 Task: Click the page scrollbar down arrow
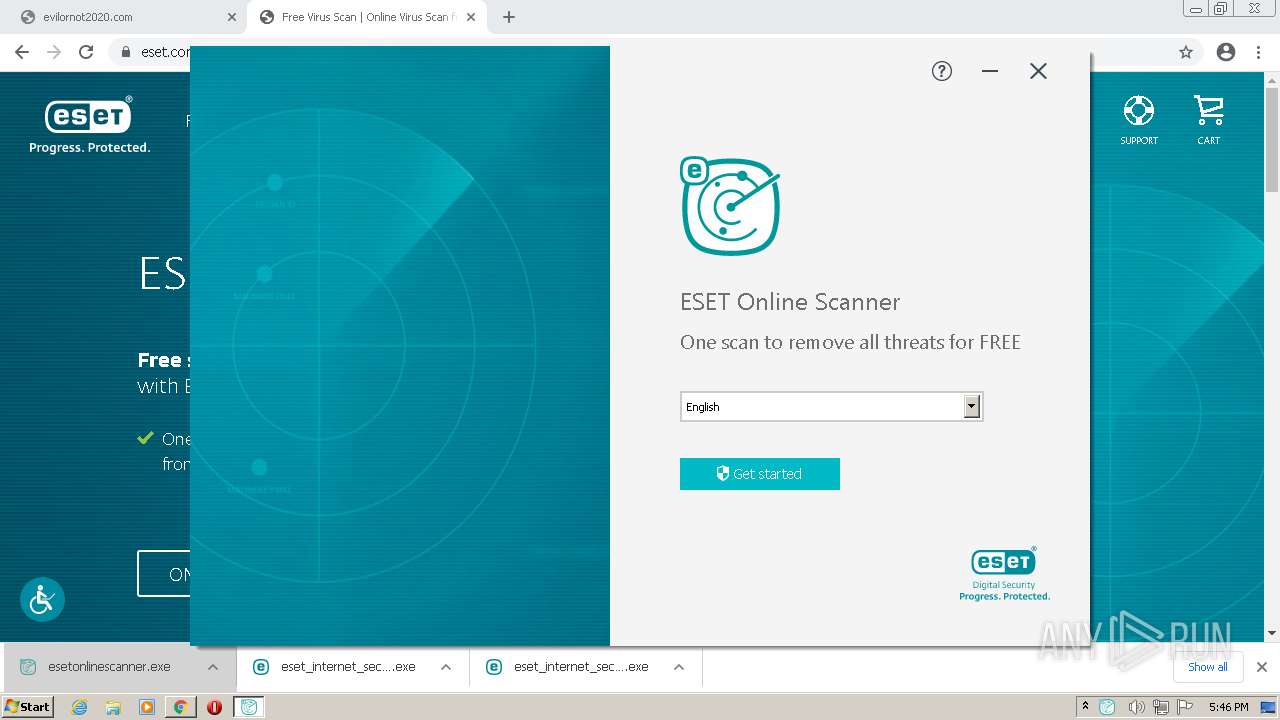[x=1272, y=633]
